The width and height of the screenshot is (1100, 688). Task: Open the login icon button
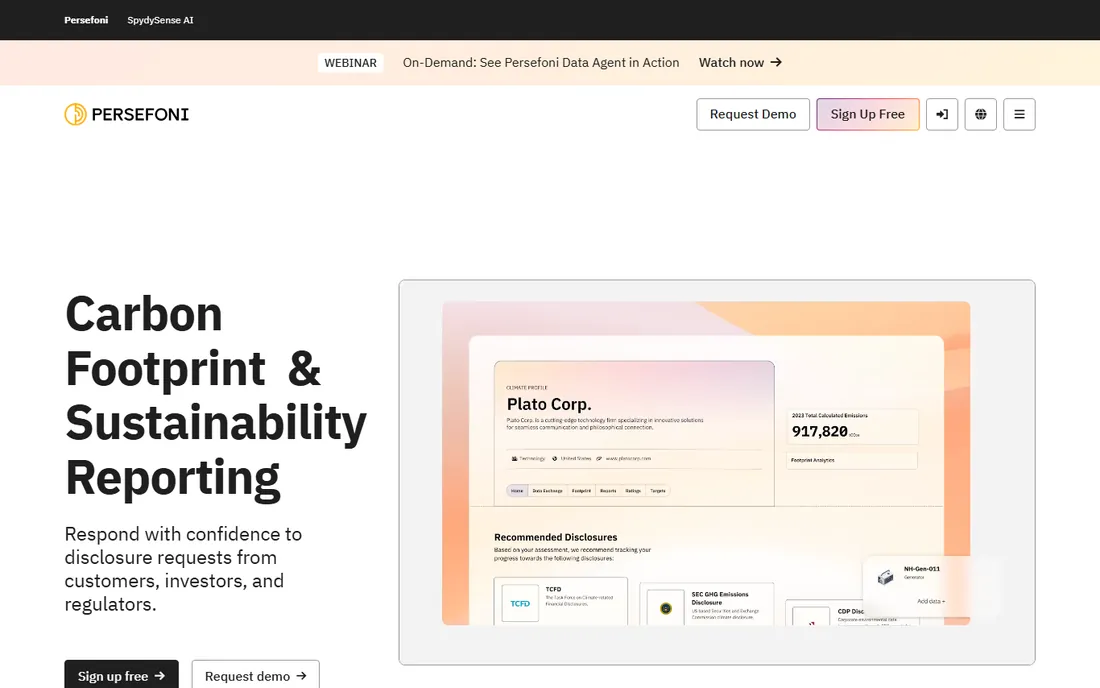tap(941, 114)
